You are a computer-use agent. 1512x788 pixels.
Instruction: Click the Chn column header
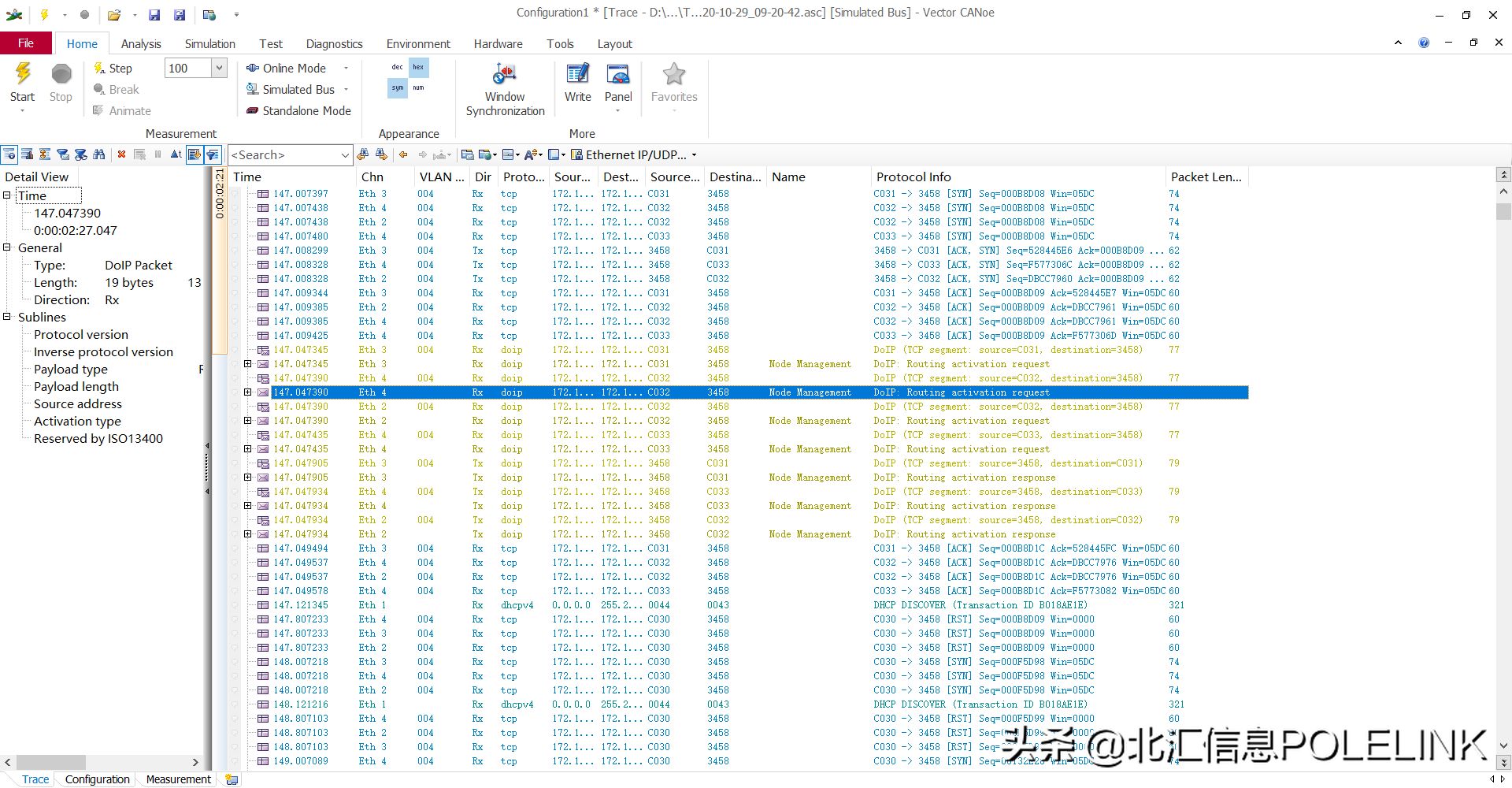[385, 177]
